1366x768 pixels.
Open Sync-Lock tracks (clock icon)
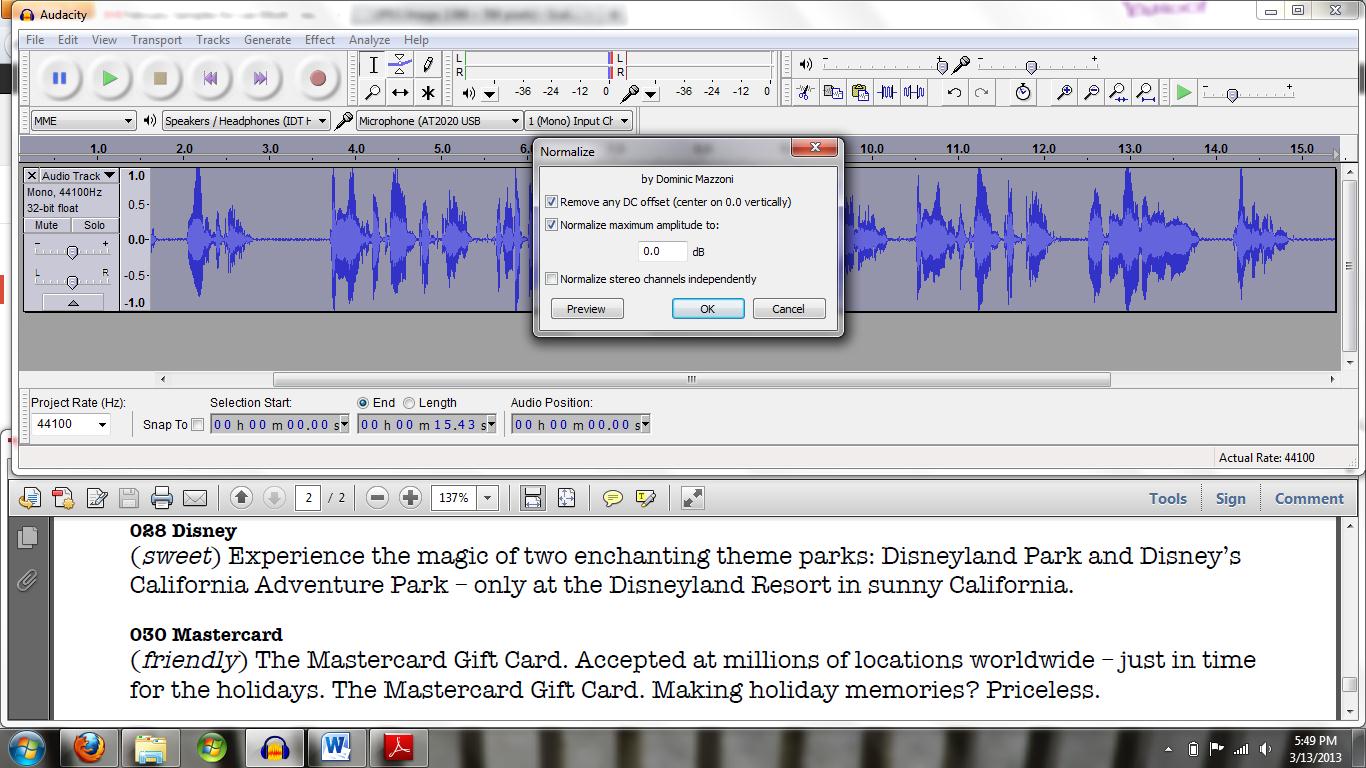1023,92
